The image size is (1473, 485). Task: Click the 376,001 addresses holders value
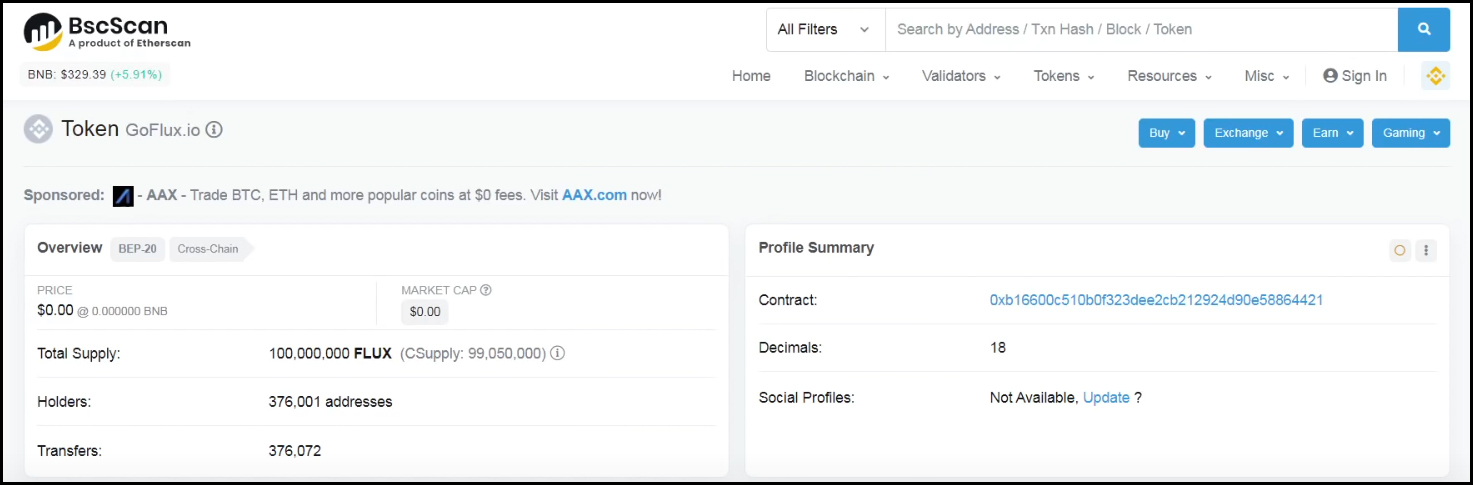[x=330, y=402]
